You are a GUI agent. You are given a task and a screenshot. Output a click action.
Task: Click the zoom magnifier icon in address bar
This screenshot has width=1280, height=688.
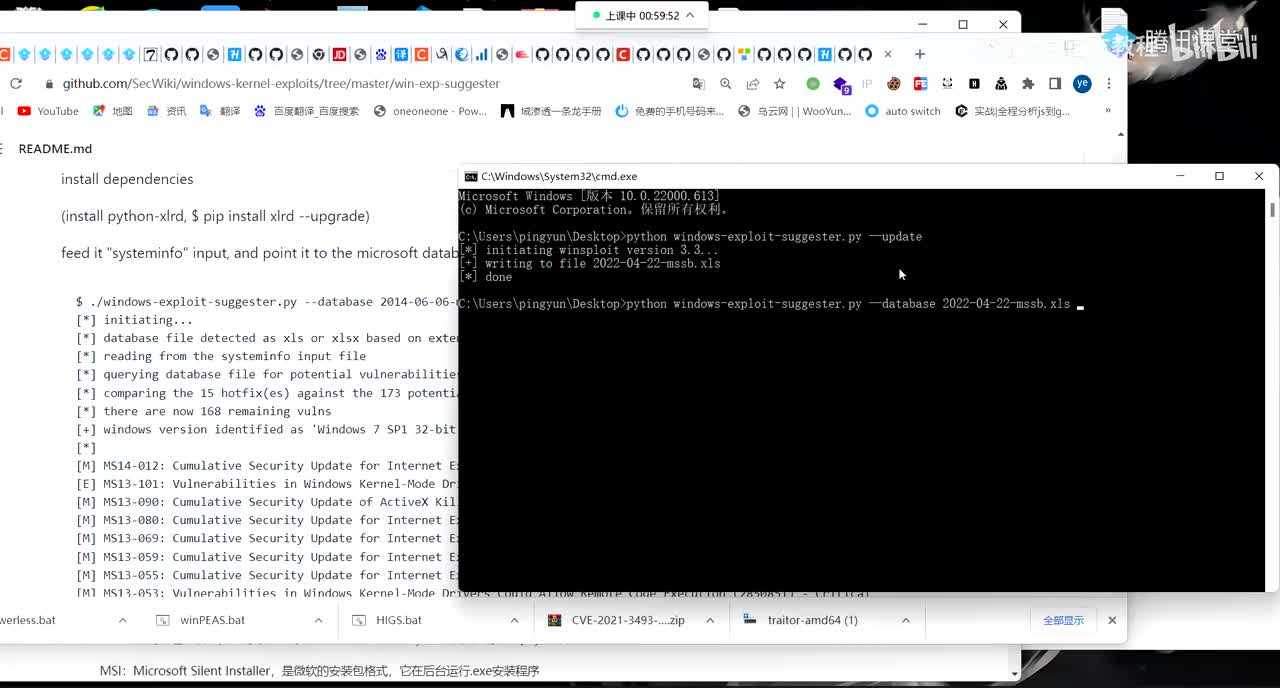click(x=726, y=84)
